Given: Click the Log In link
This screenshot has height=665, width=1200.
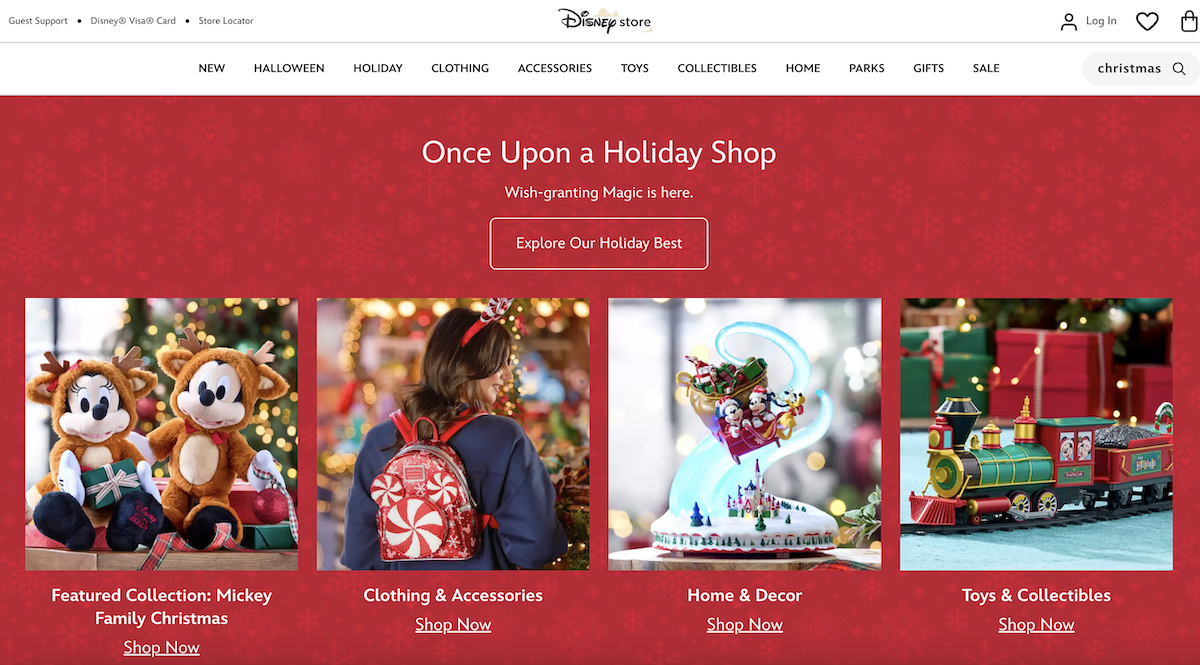Looking at the screenshot, I should (1101, 21).
